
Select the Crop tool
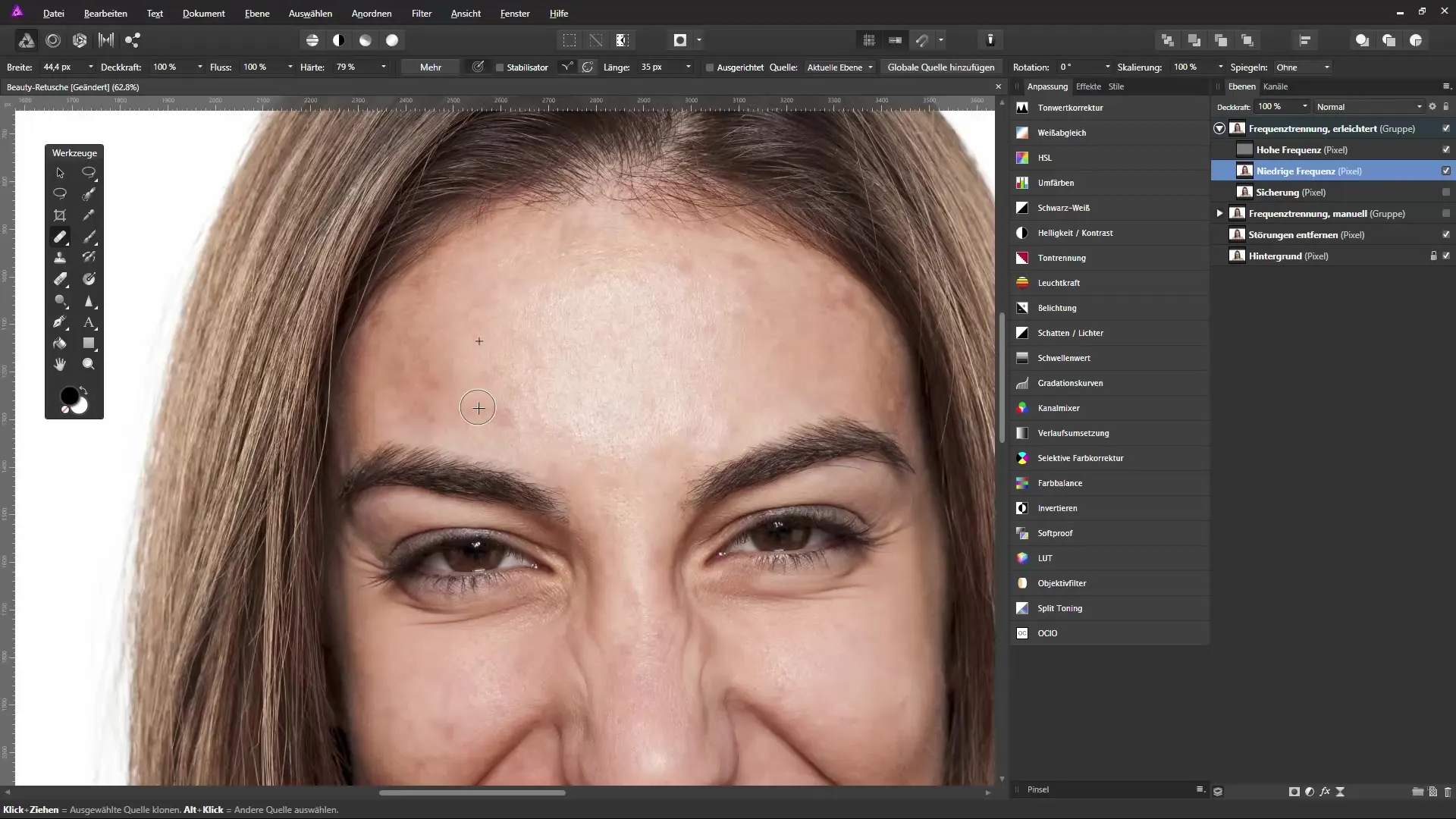tap(60, 215)
